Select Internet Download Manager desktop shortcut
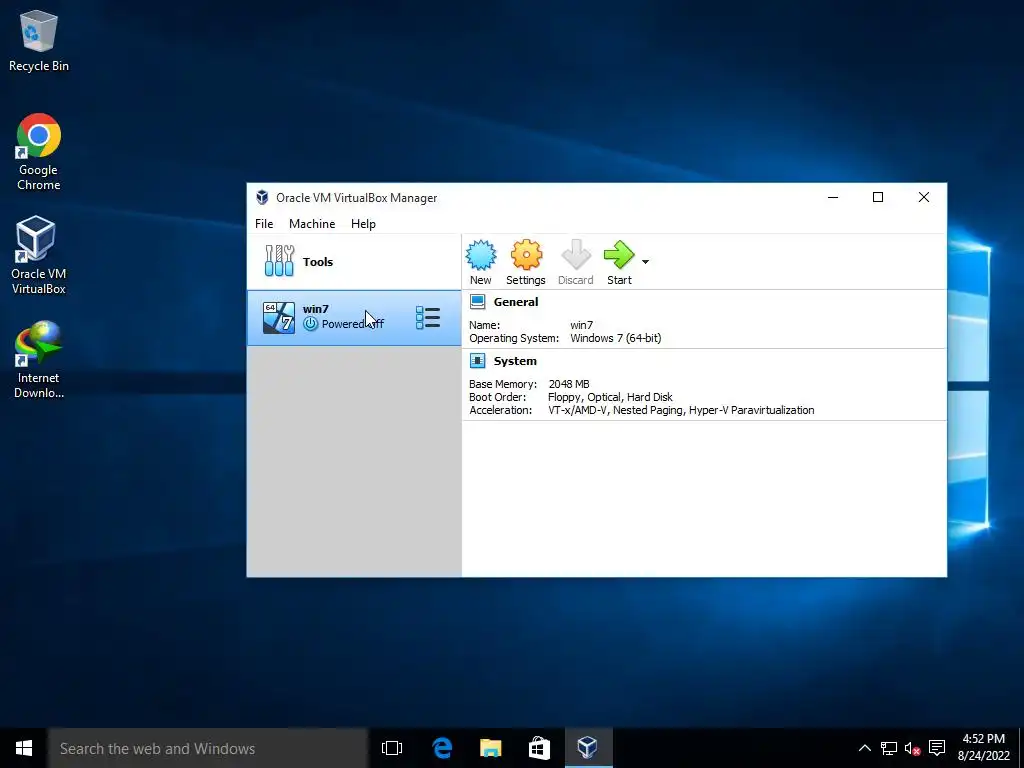Image resolution: width=1024 pixels, height=768 pixels. (x=39, y=359)
